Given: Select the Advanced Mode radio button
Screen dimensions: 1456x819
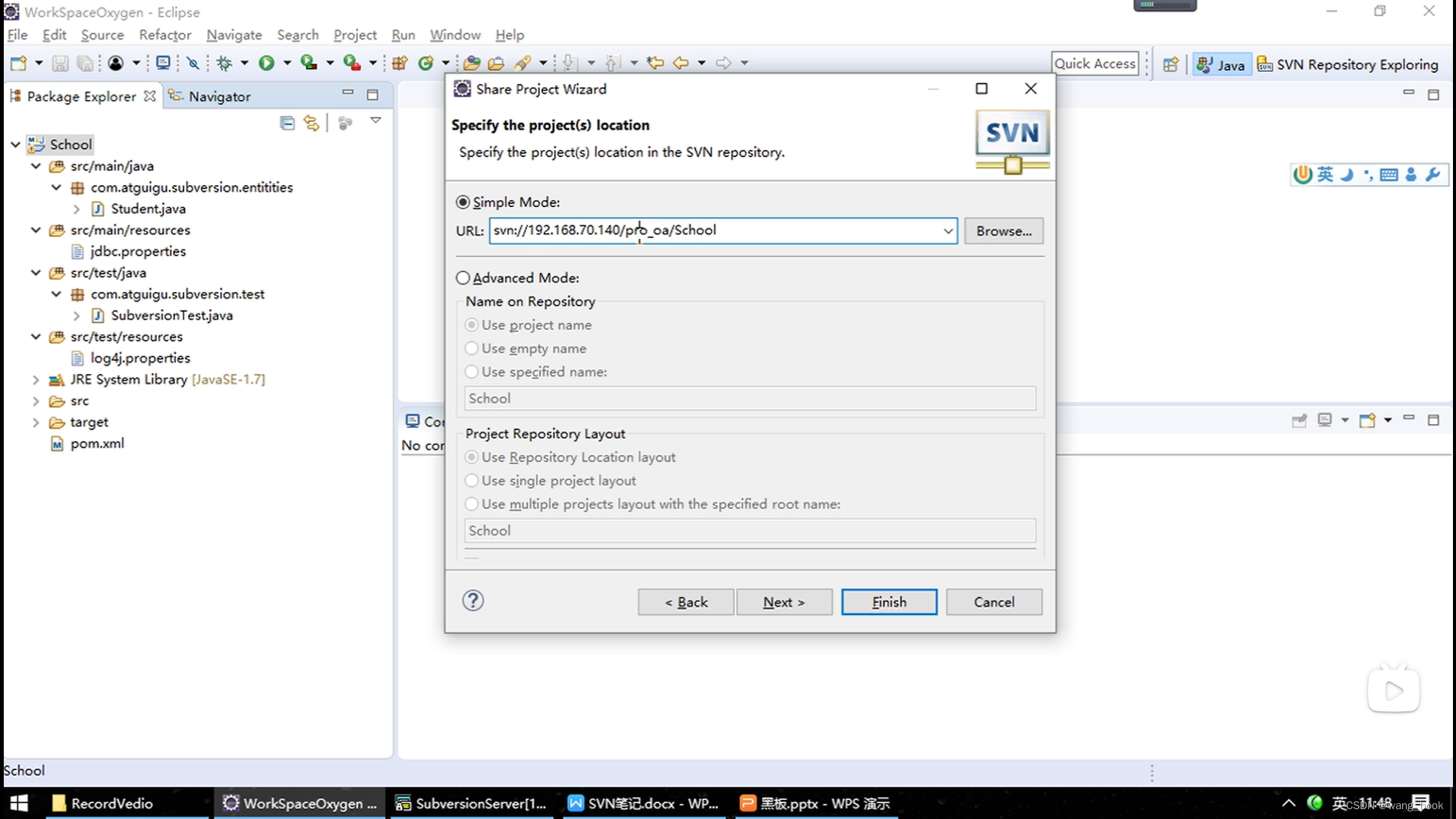Looking at the screenshot, I should pyautogui.click(x=463, y=278).
